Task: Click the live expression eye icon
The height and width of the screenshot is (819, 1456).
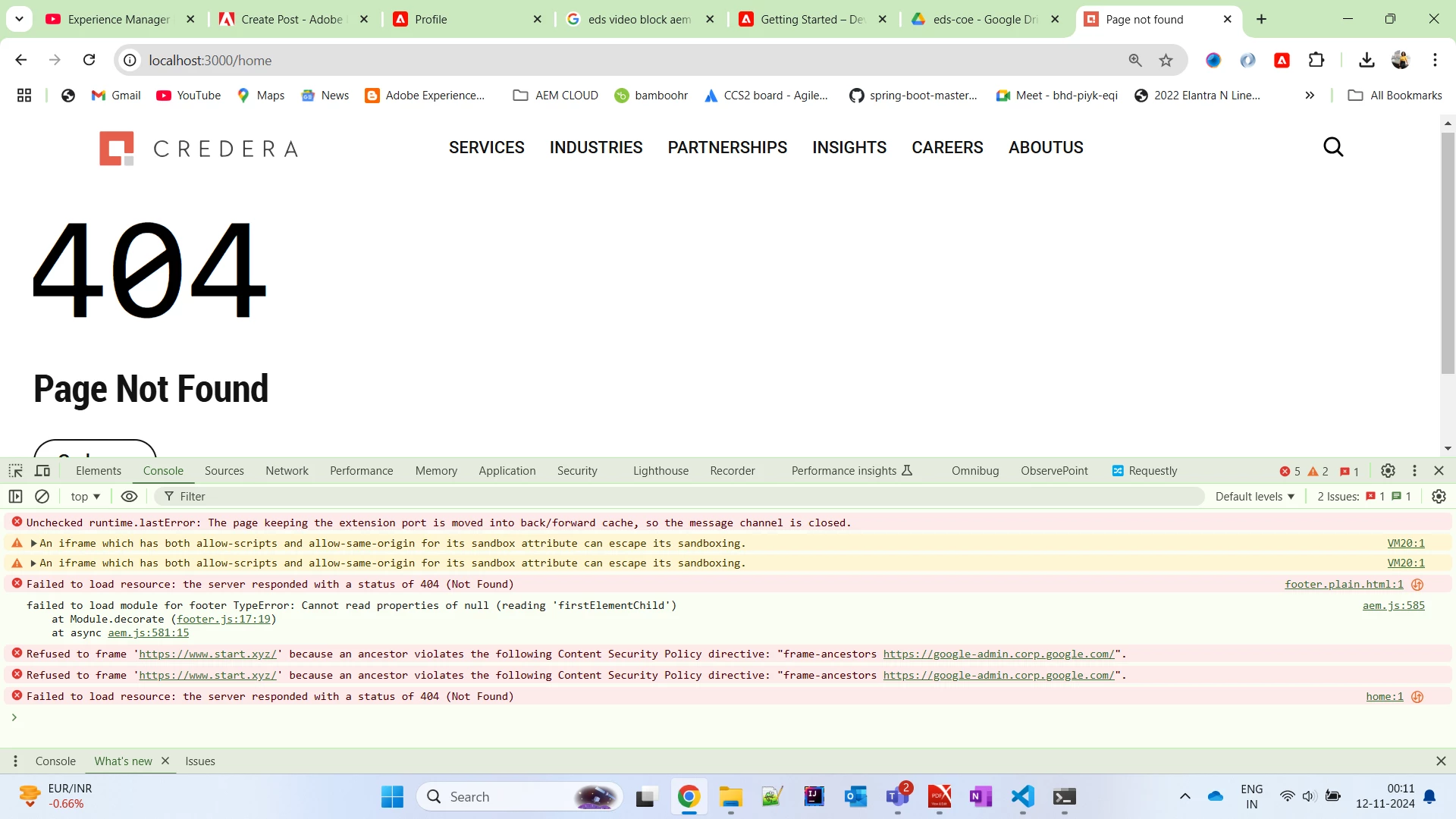Action: [130, 497]
